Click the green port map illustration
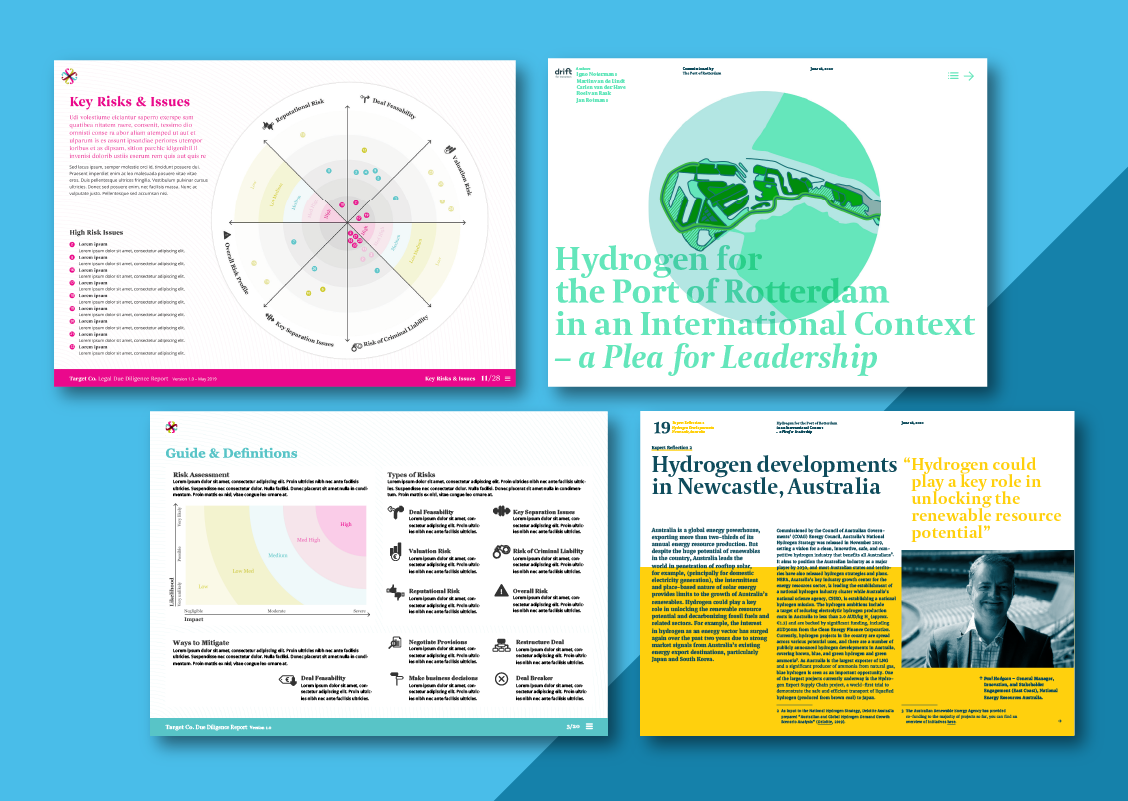 768,204
